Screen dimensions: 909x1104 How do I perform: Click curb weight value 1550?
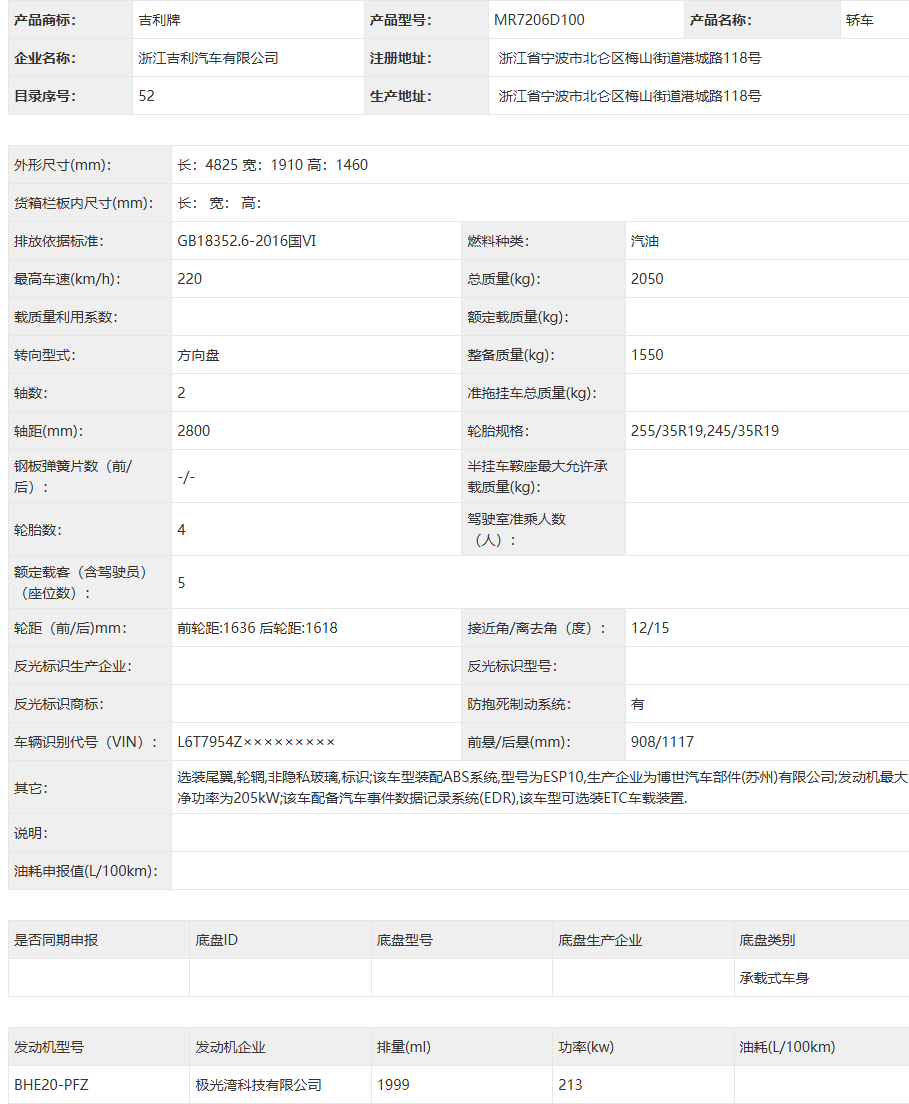click(x=647, y=355)
